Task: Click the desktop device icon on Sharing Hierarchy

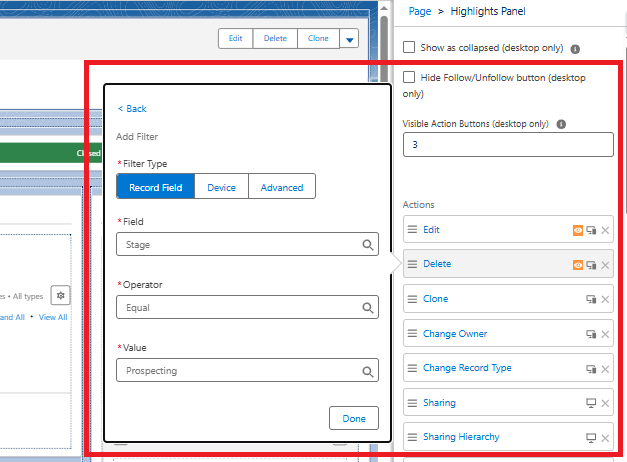Action: click(591, 438)
